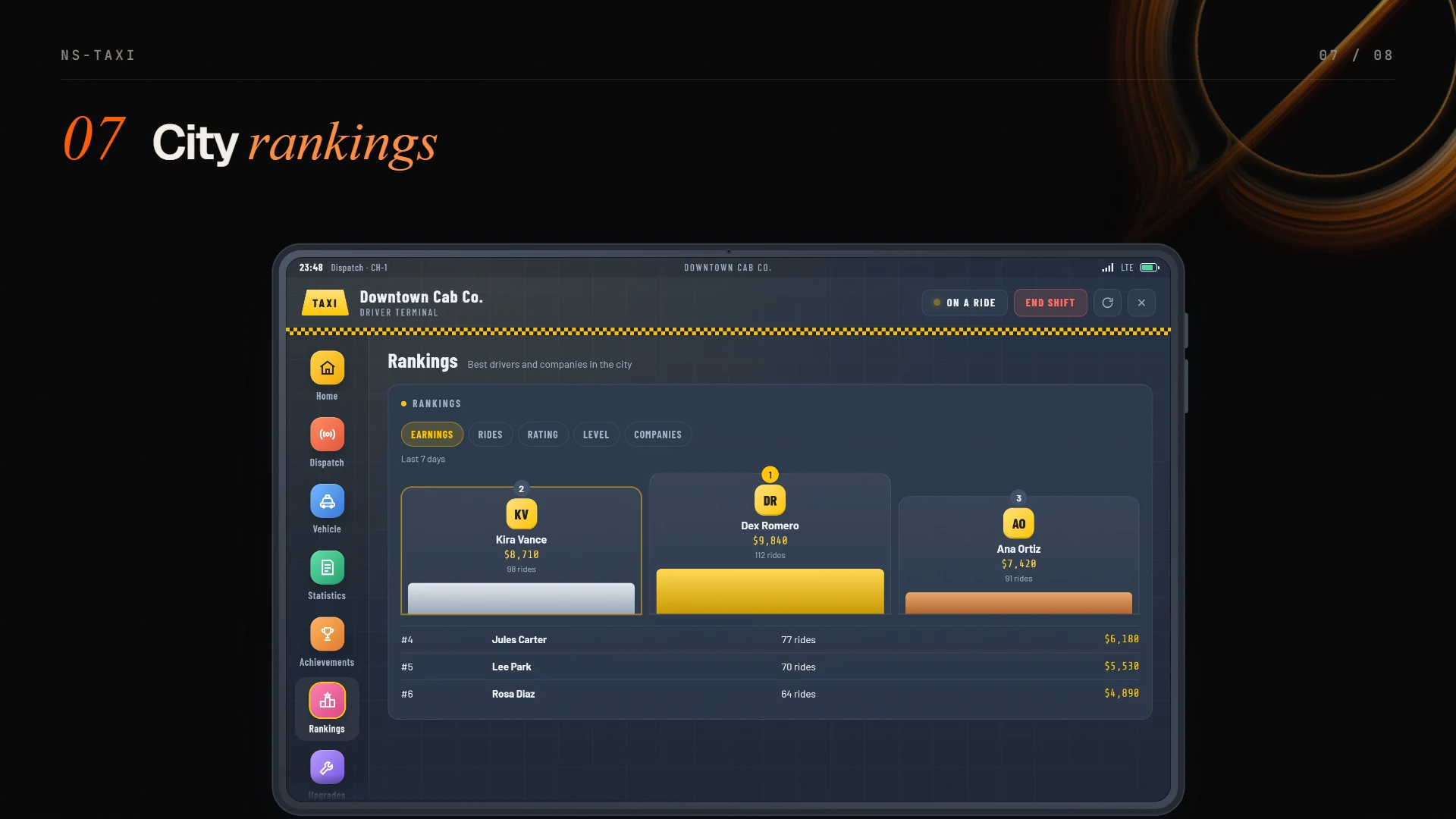Click the 77 rides value
Screen dimensions: 1456x819
coord(799,640)
